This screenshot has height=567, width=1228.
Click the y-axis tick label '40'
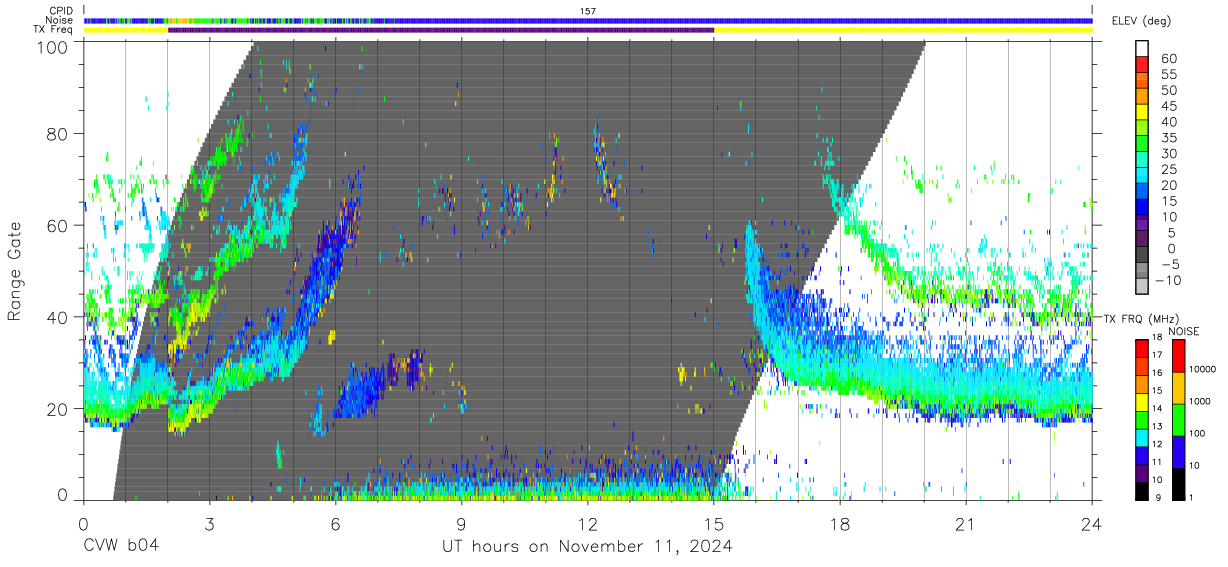(x=58, y=317)
